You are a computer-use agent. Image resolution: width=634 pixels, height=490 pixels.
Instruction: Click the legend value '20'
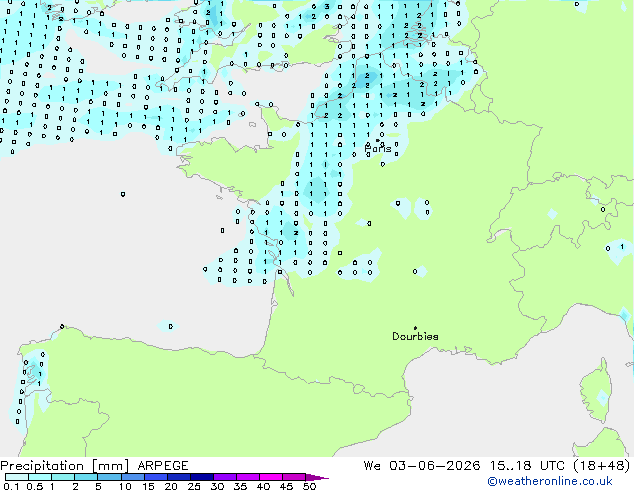coord(171,486)
